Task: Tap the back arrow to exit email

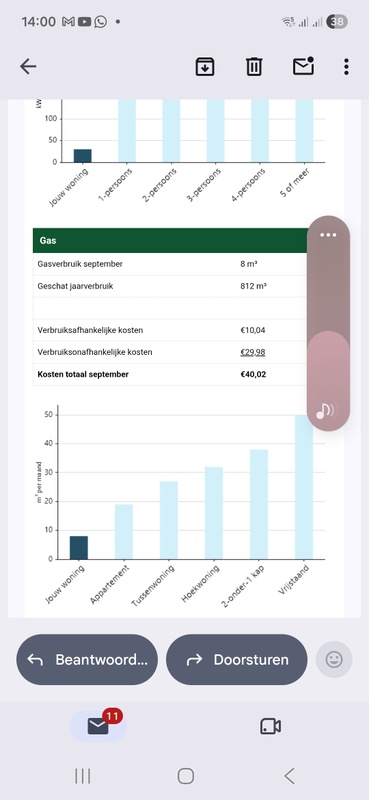Action: pos(28,66)
